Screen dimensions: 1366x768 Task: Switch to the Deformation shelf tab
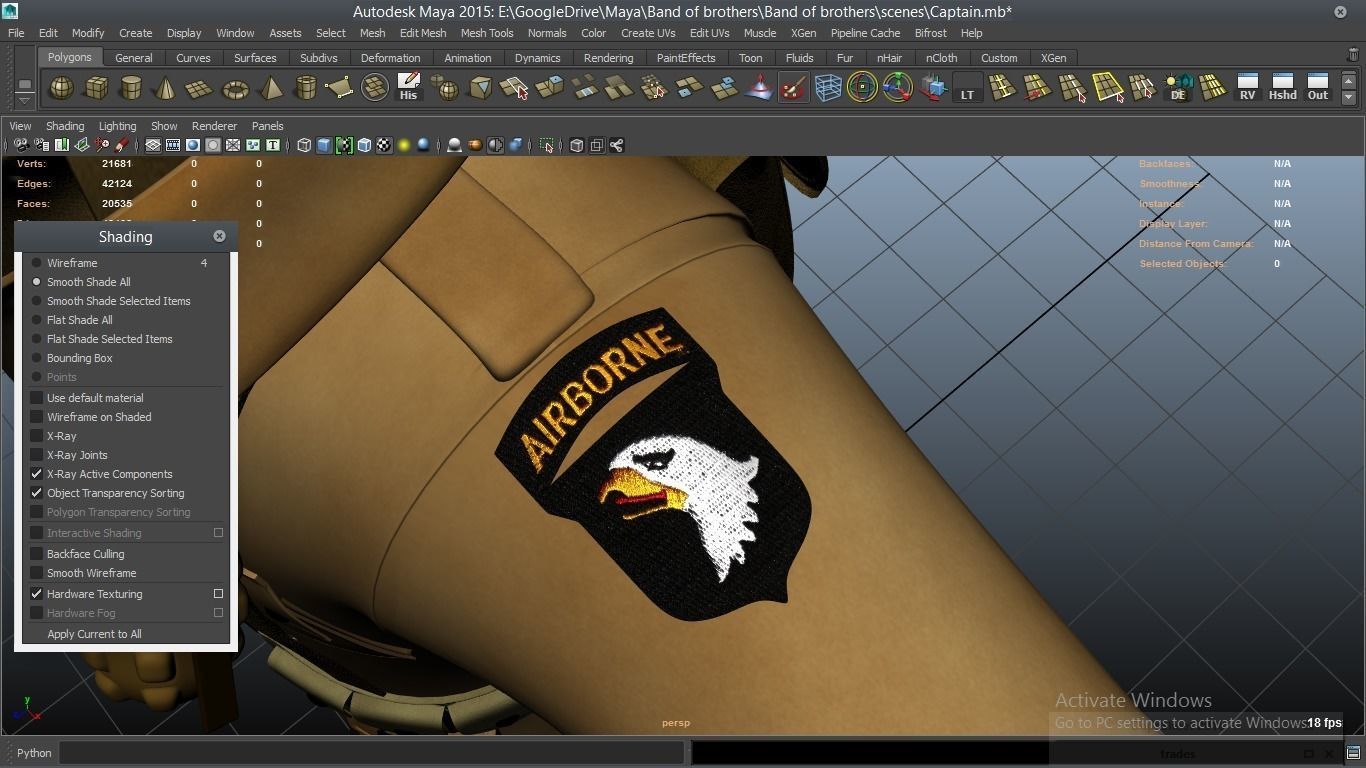point(390,58)
